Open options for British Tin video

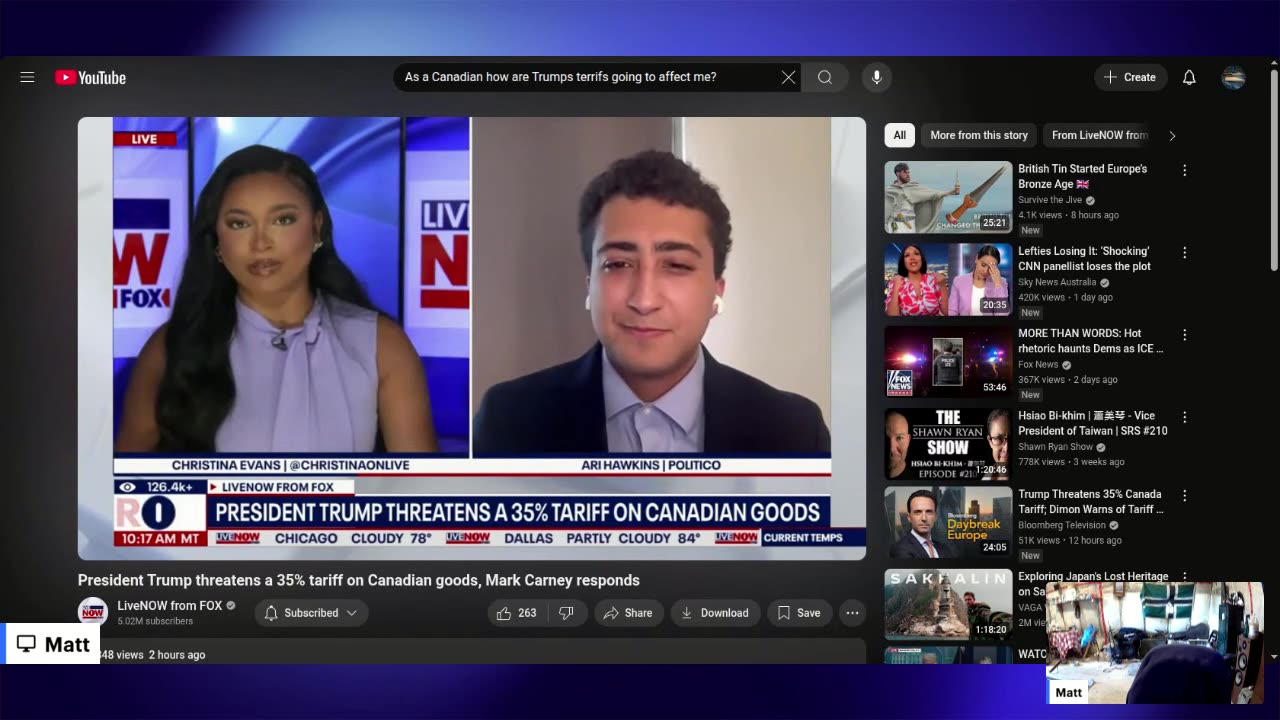1184,171
